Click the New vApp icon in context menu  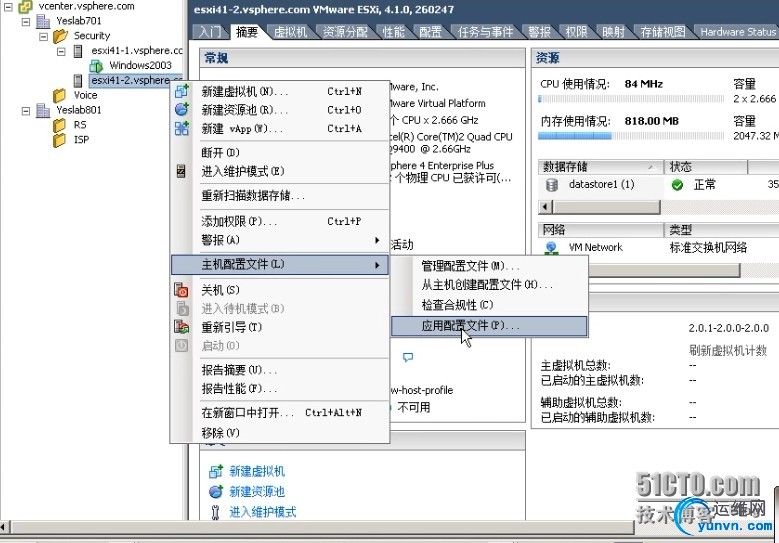pyautogui.click(x=181, y=128)
